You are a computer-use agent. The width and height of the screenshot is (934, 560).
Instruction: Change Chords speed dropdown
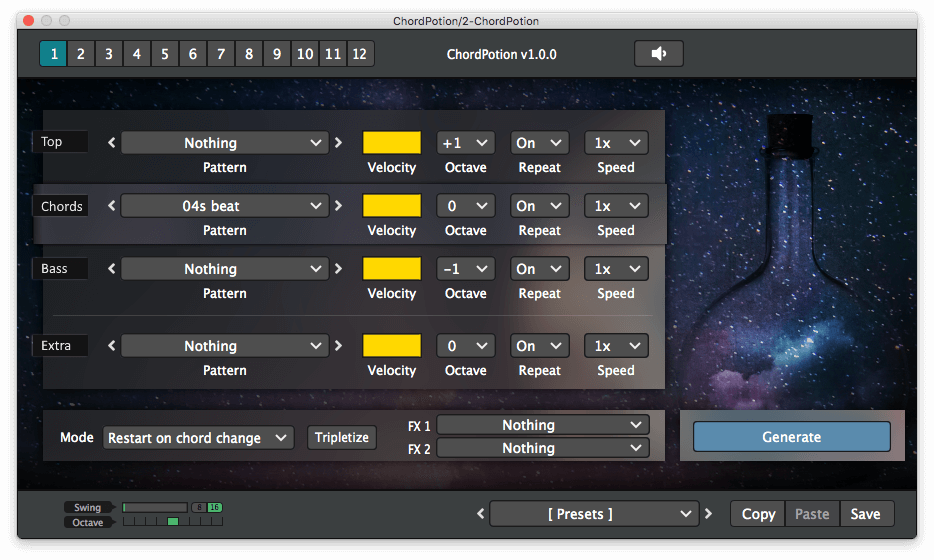pyautogui.click(x=616, y=206)
